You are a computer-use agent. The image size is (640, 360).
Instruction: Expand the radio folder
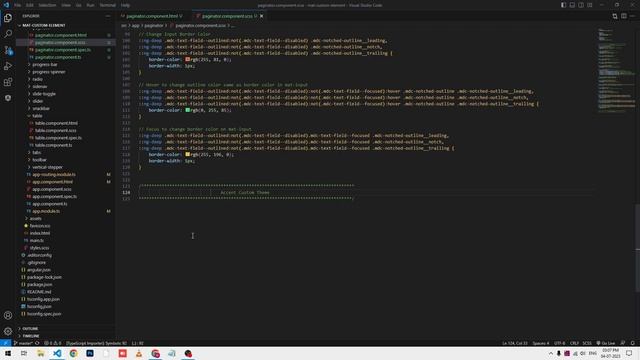pos(38,79)
